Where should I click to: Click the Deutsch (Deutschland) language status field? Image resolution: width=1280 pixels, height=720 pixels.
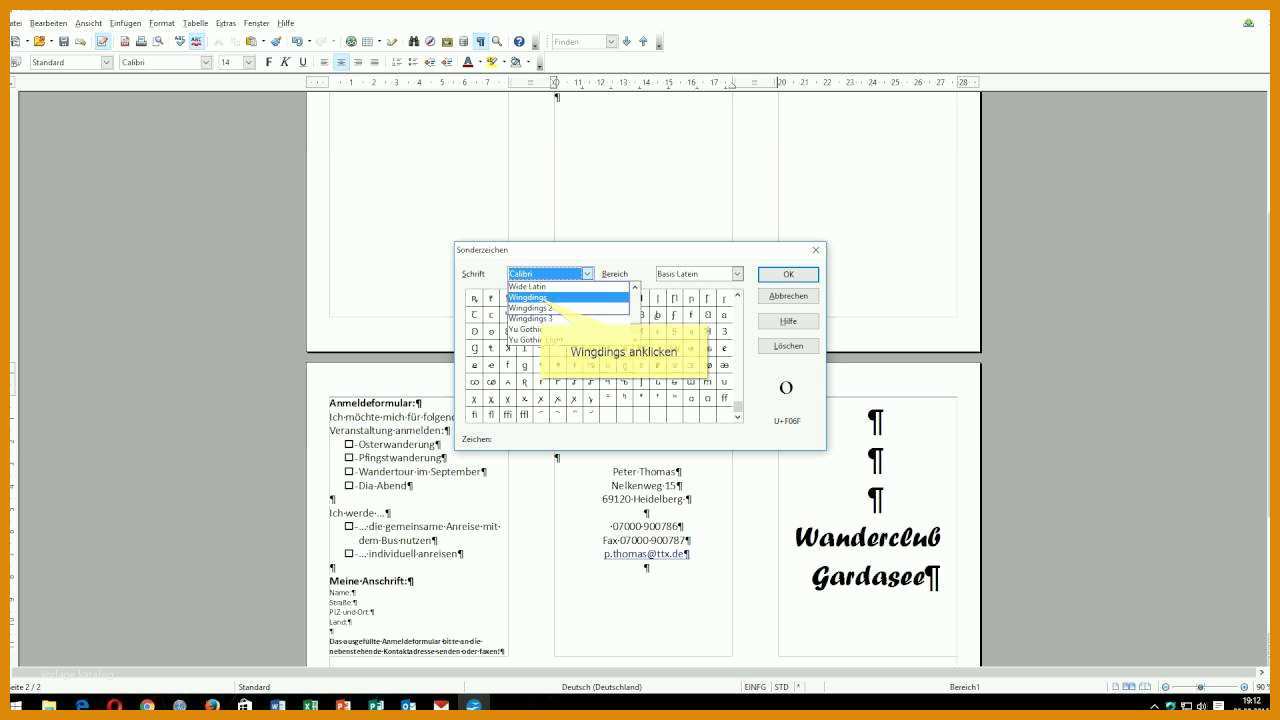point(601,687)
